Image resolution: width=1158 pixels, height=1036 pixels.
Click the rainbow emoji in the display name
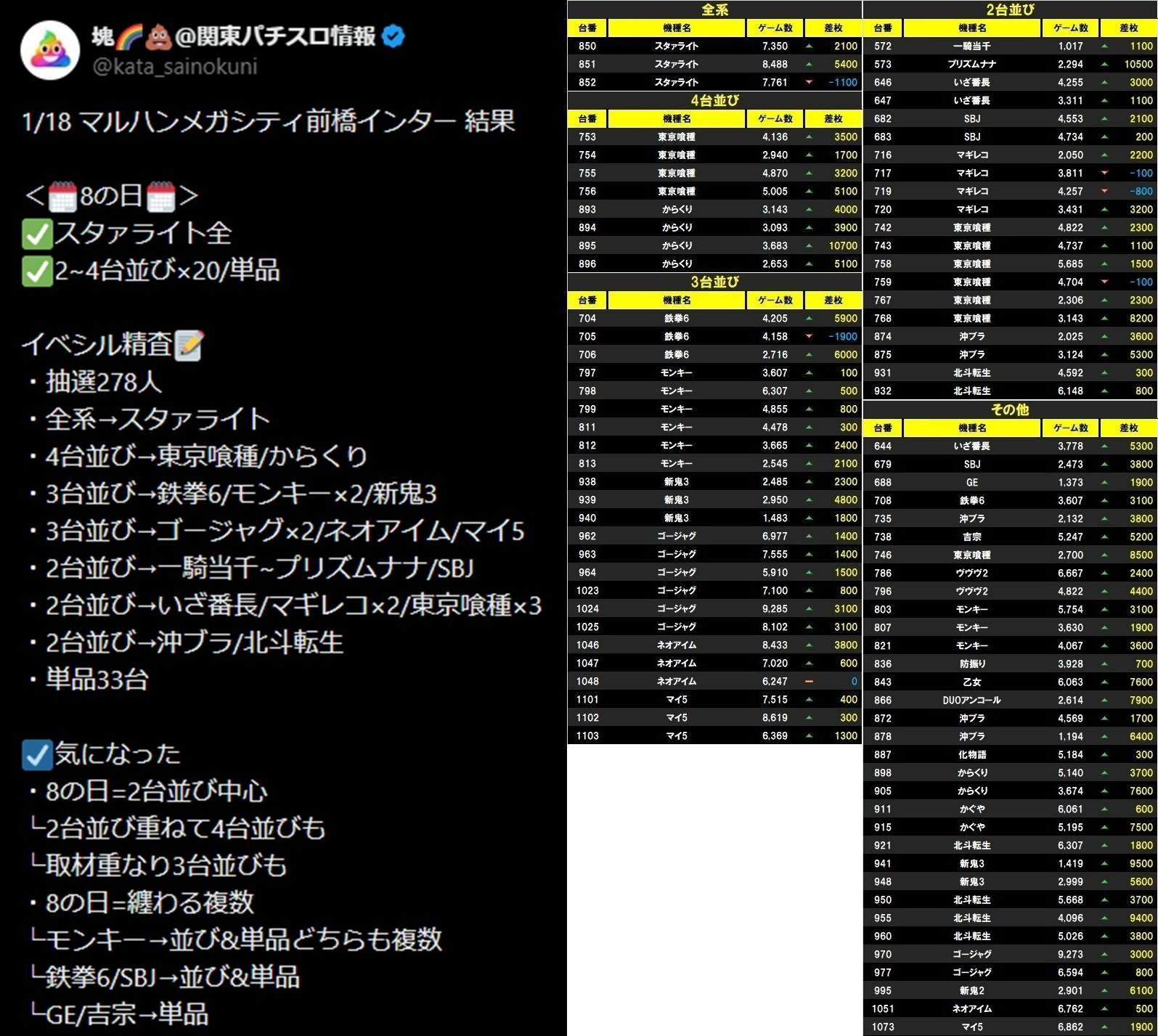tap(129, 36)
